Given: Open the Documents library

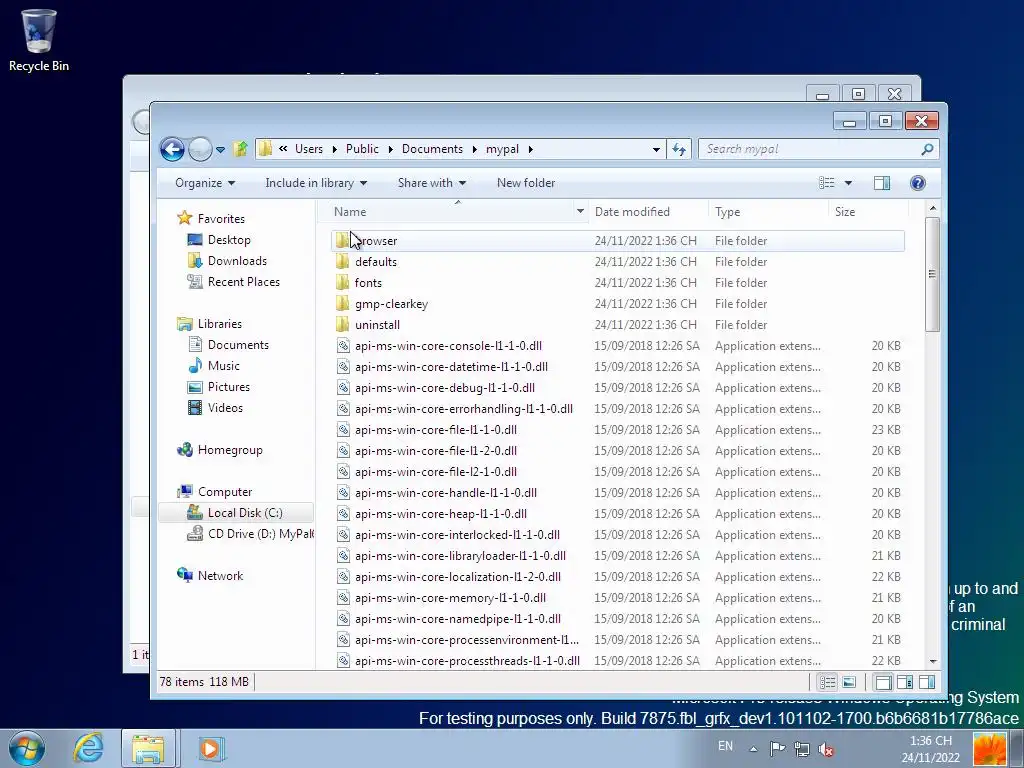Looking at the screenshot, I should click(x=238, y=345).
